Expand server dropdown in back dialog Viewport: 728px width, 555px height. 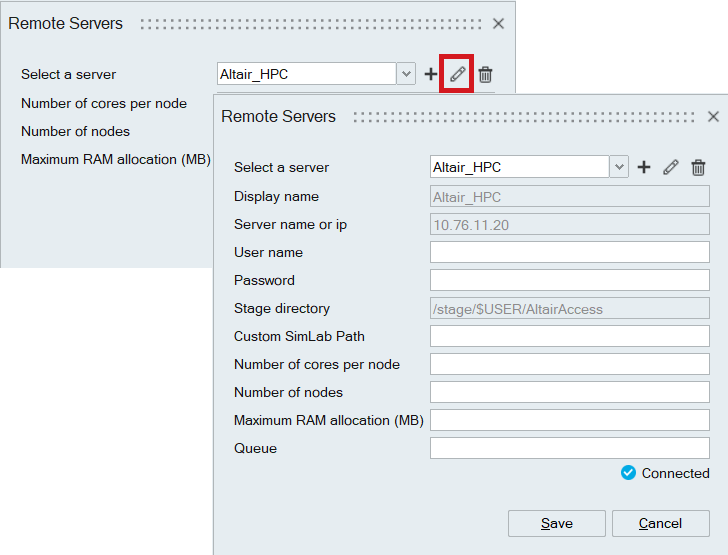point(406,74)
